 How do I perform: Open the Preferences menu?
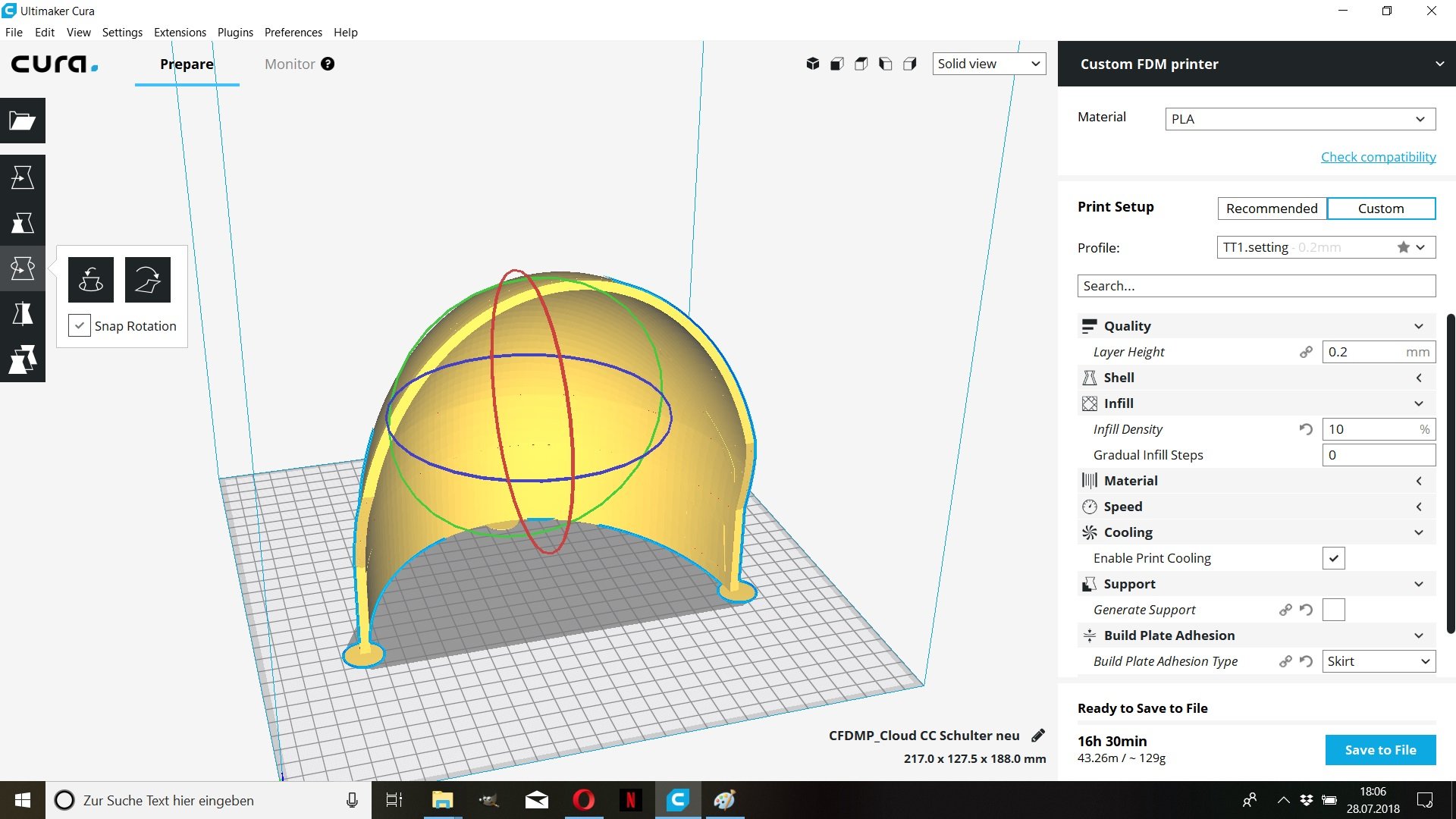click(293, 33)
